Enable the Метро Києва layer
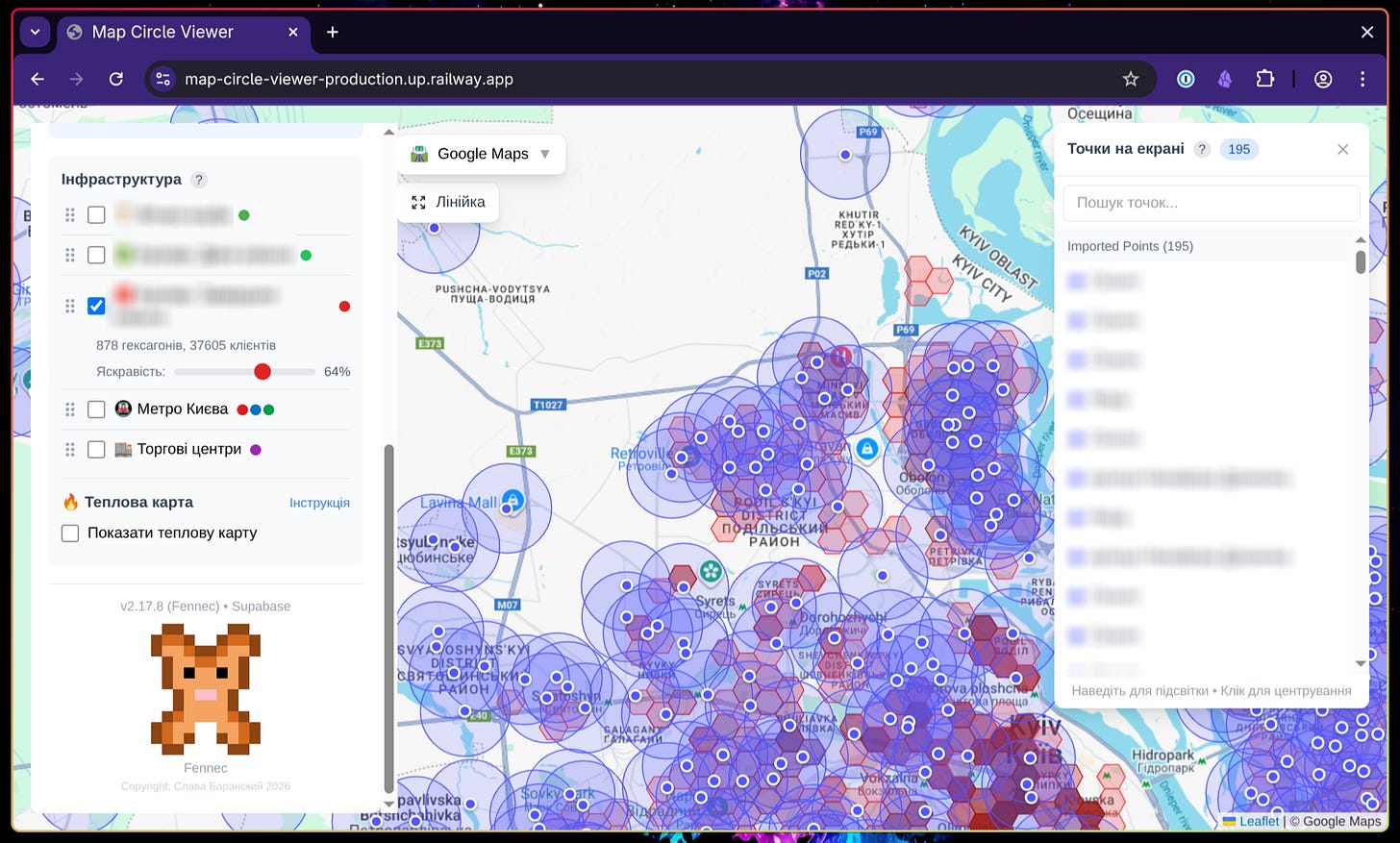This screenshot has height=843, width=1400. pyautogui.click(x=96, y=409)
